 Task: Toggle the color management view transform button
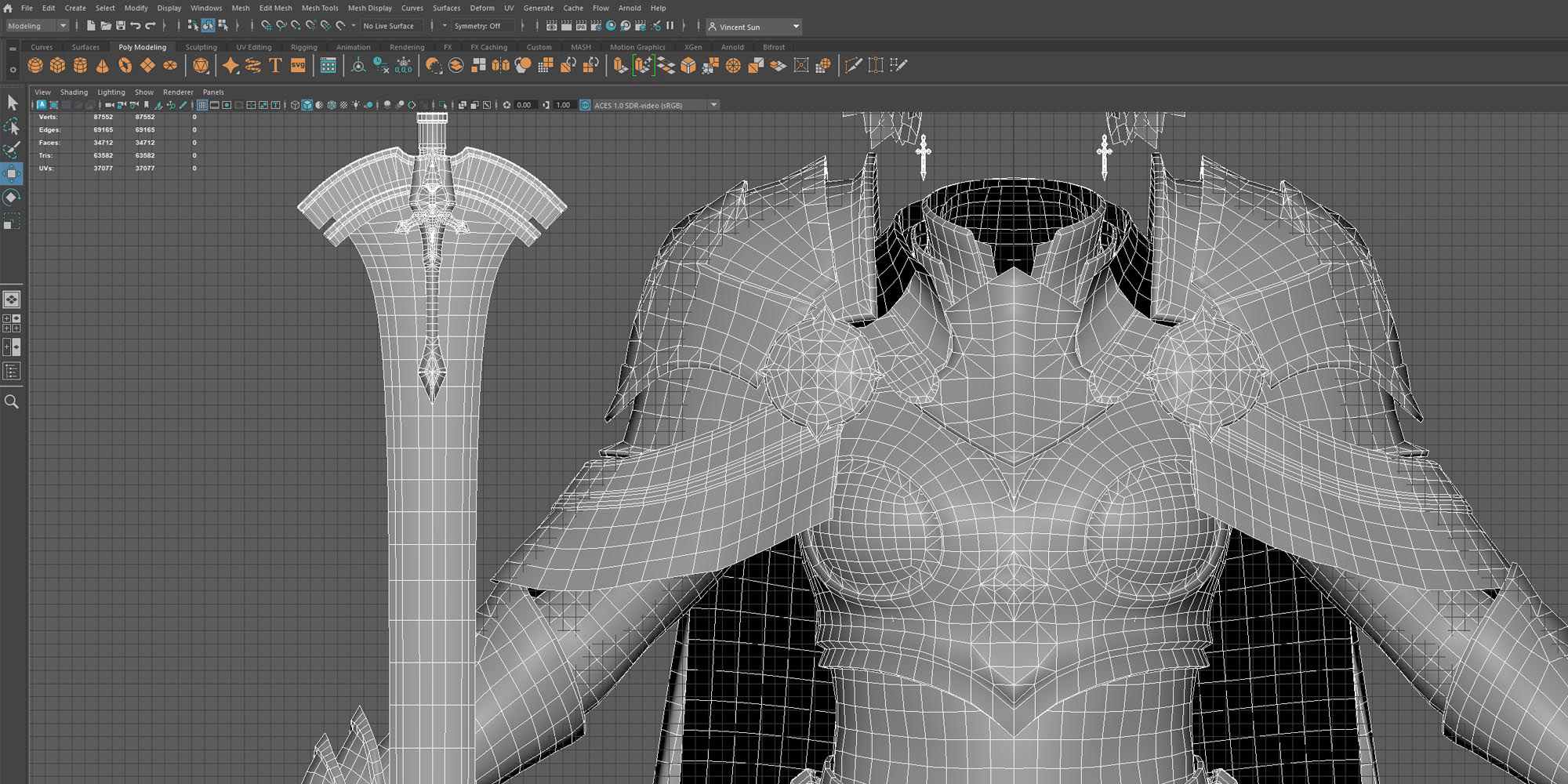click(x=585, y=105)
